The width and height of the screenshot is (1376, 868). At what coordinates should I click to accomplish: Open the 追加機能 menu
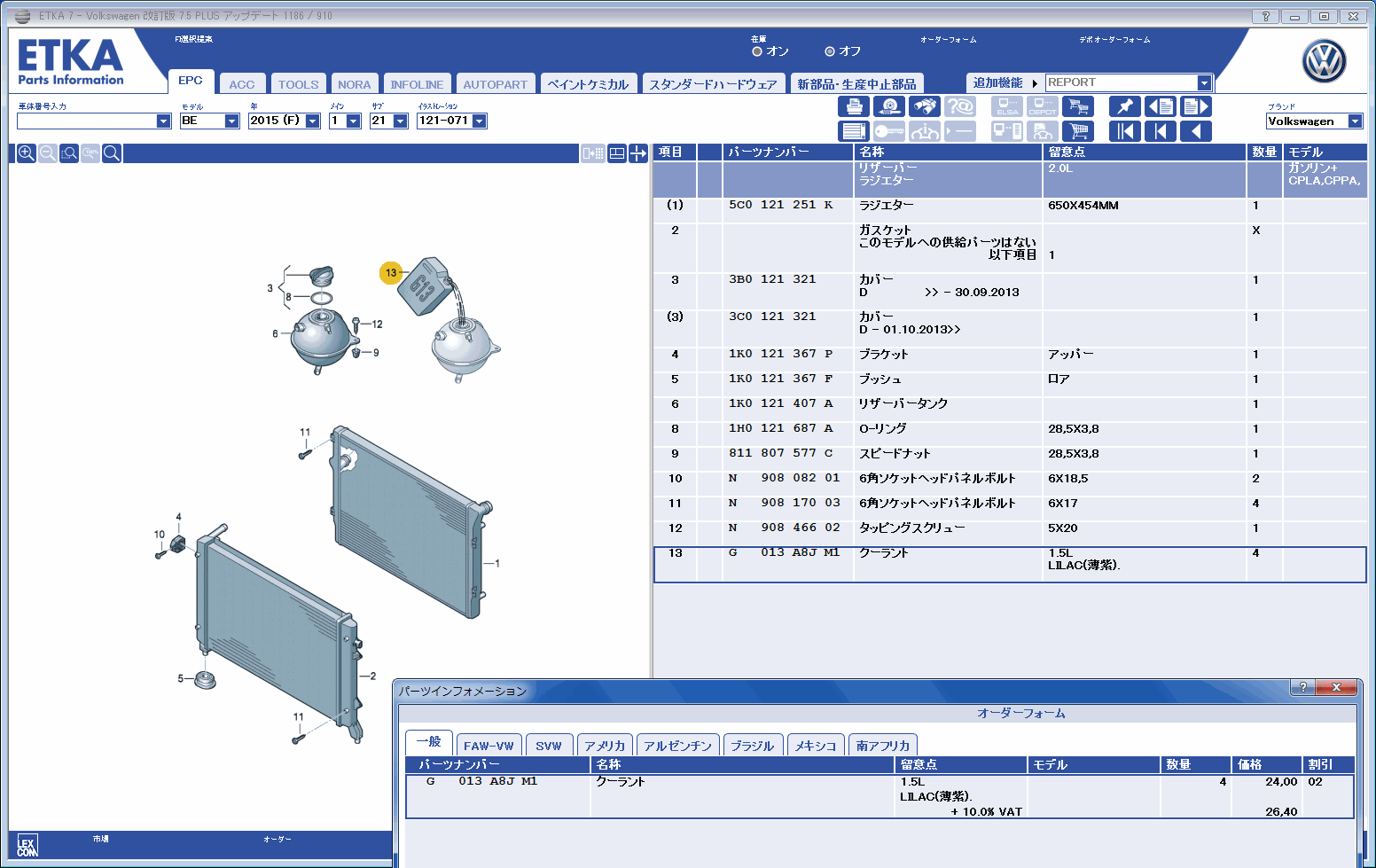pyautogui.click(x=1004, y=82)
